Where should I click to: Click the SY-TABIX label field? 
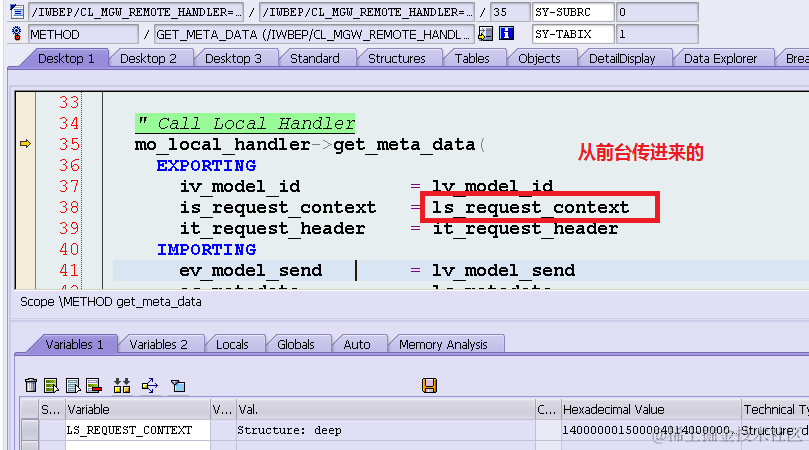[x=573, y=35]
